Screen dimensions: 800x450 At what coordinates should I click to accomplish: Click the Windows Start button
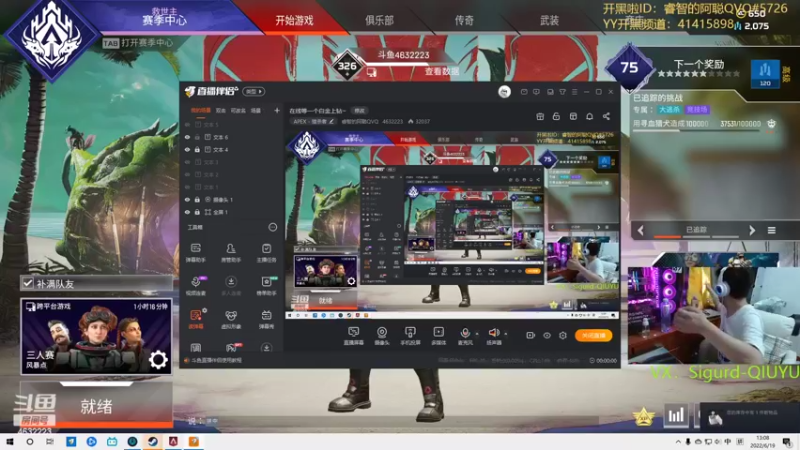(10, 441)
